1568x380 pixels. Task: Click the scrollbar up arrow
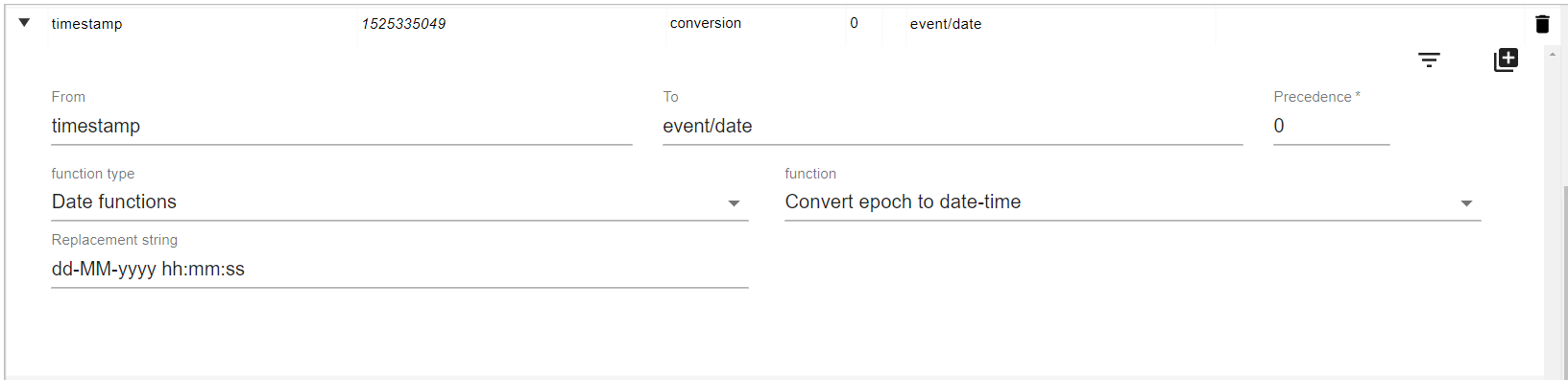(1553, 55)
